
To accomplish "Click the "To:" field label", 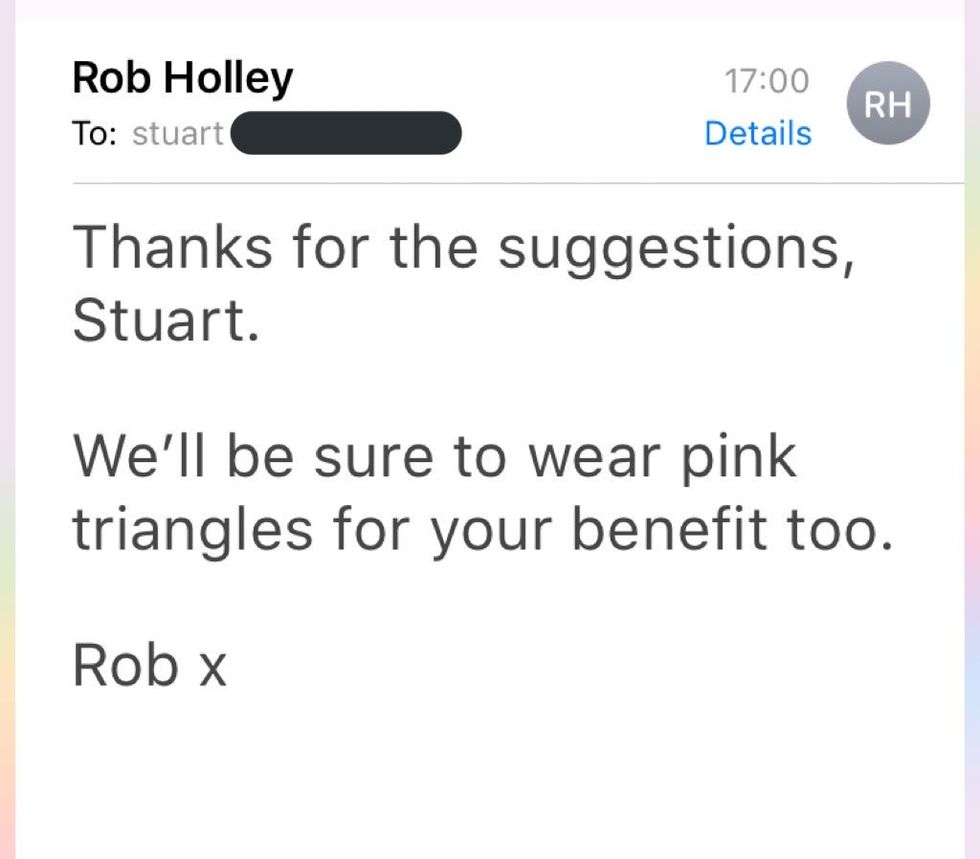I will [x=96, y=134].
